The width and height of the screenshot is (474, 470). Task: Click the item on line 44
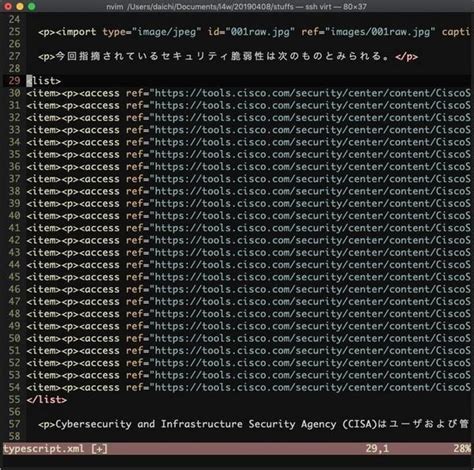[x=248, y=265]
